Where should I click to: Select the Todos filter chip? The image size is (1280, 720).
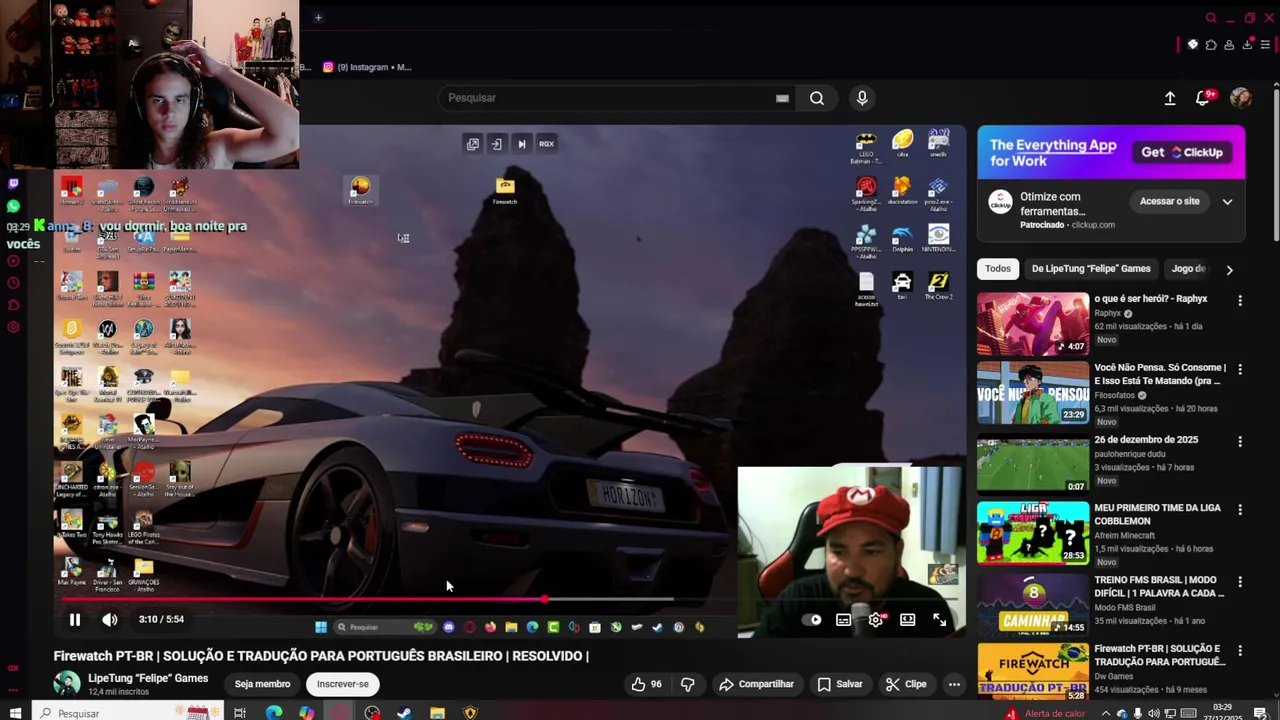[998, 268]
